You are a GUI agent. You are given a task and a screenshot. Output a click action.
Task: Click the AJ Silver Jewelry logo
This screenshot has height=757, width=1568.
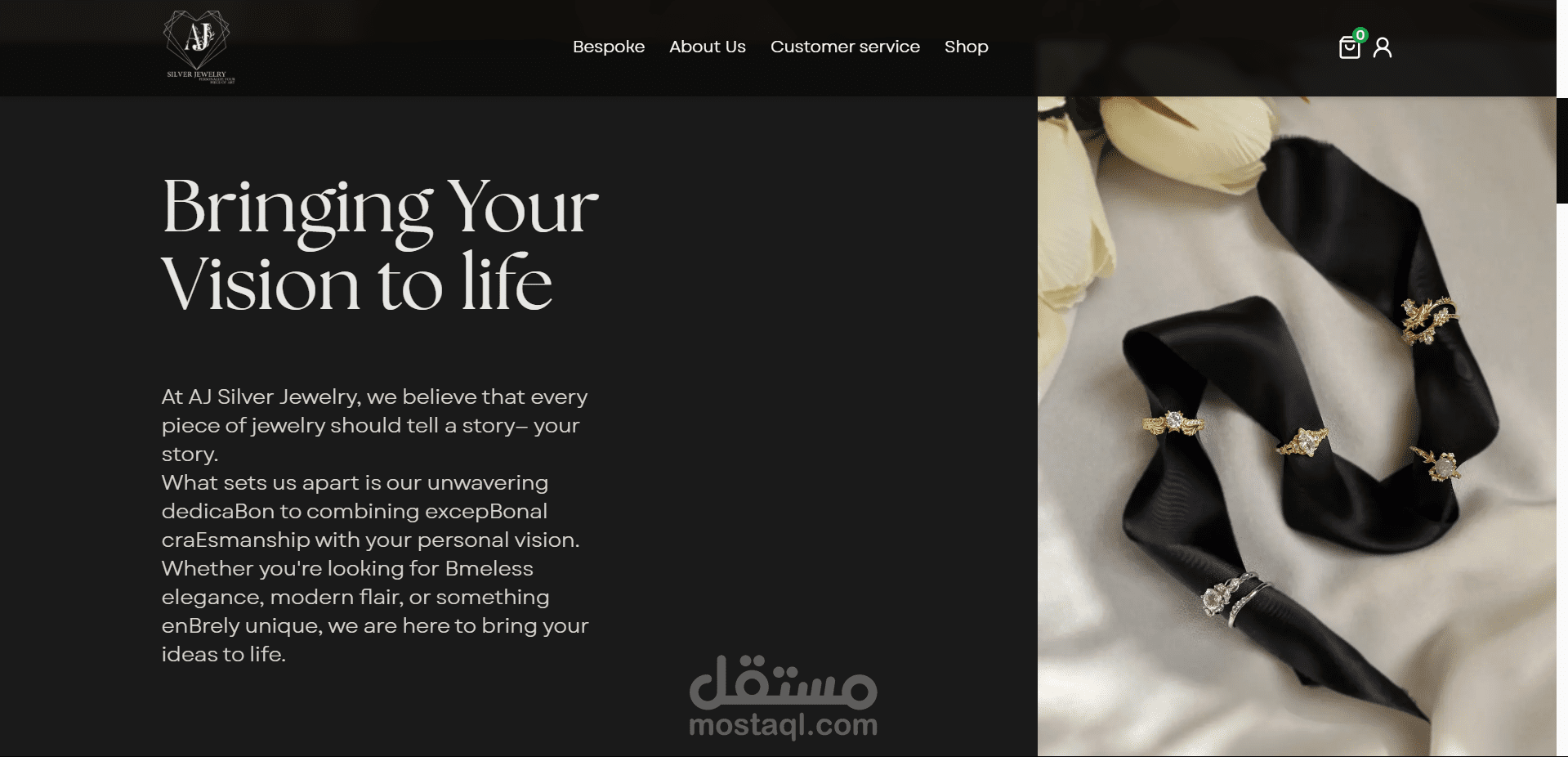pyautogui.click(x=198, y=47)
